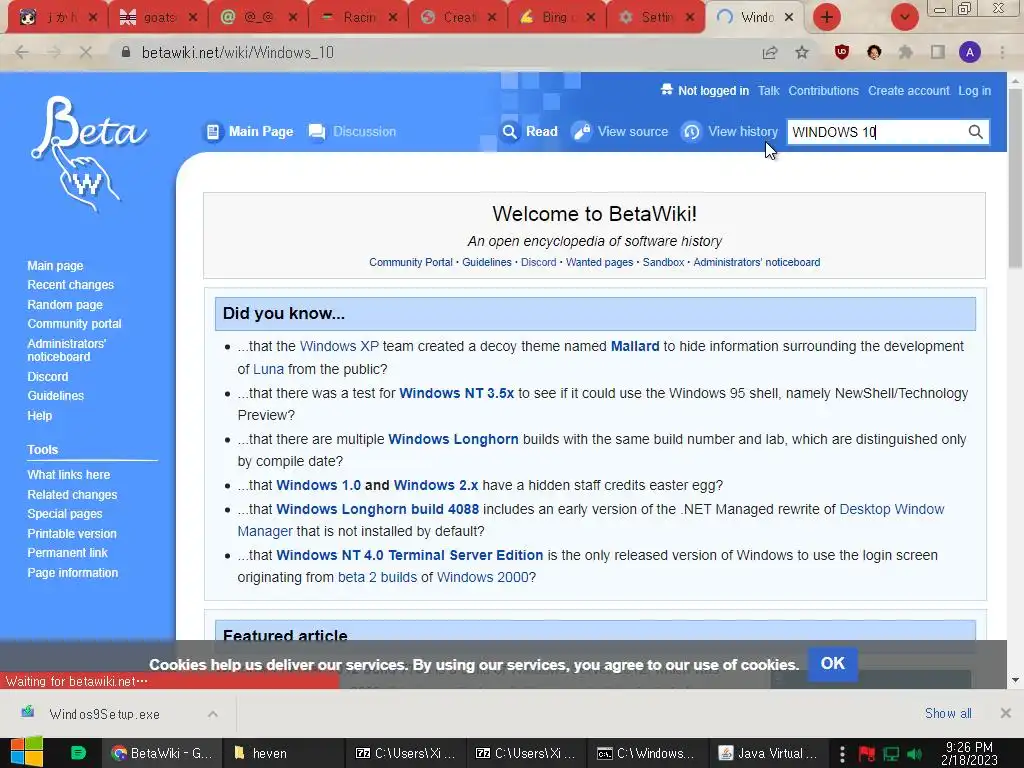Open the extensions puzzle icon
This screenshot has width=1024, height=768.
click(906, 52)
